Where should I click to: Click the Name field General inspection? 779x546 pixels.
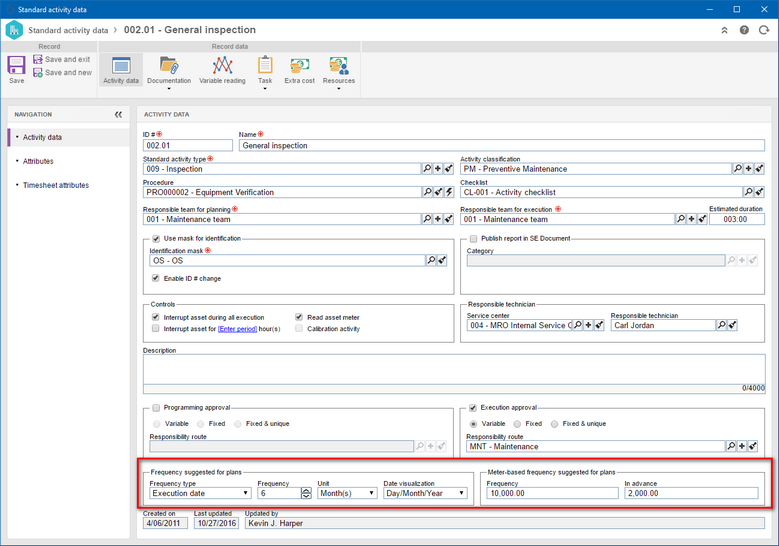502,146
